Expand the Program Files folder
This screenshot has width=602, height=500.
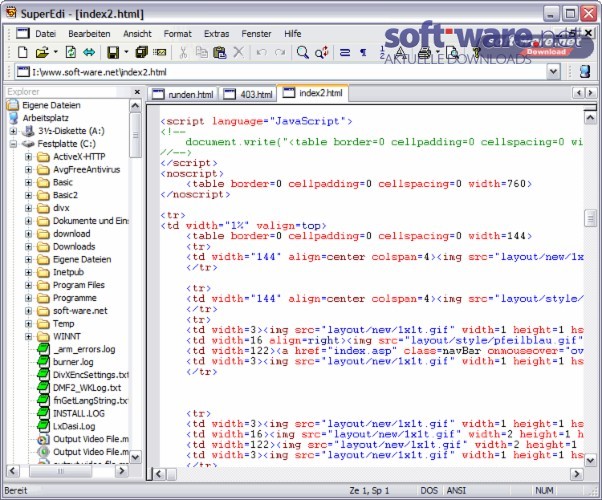point(28,285)
